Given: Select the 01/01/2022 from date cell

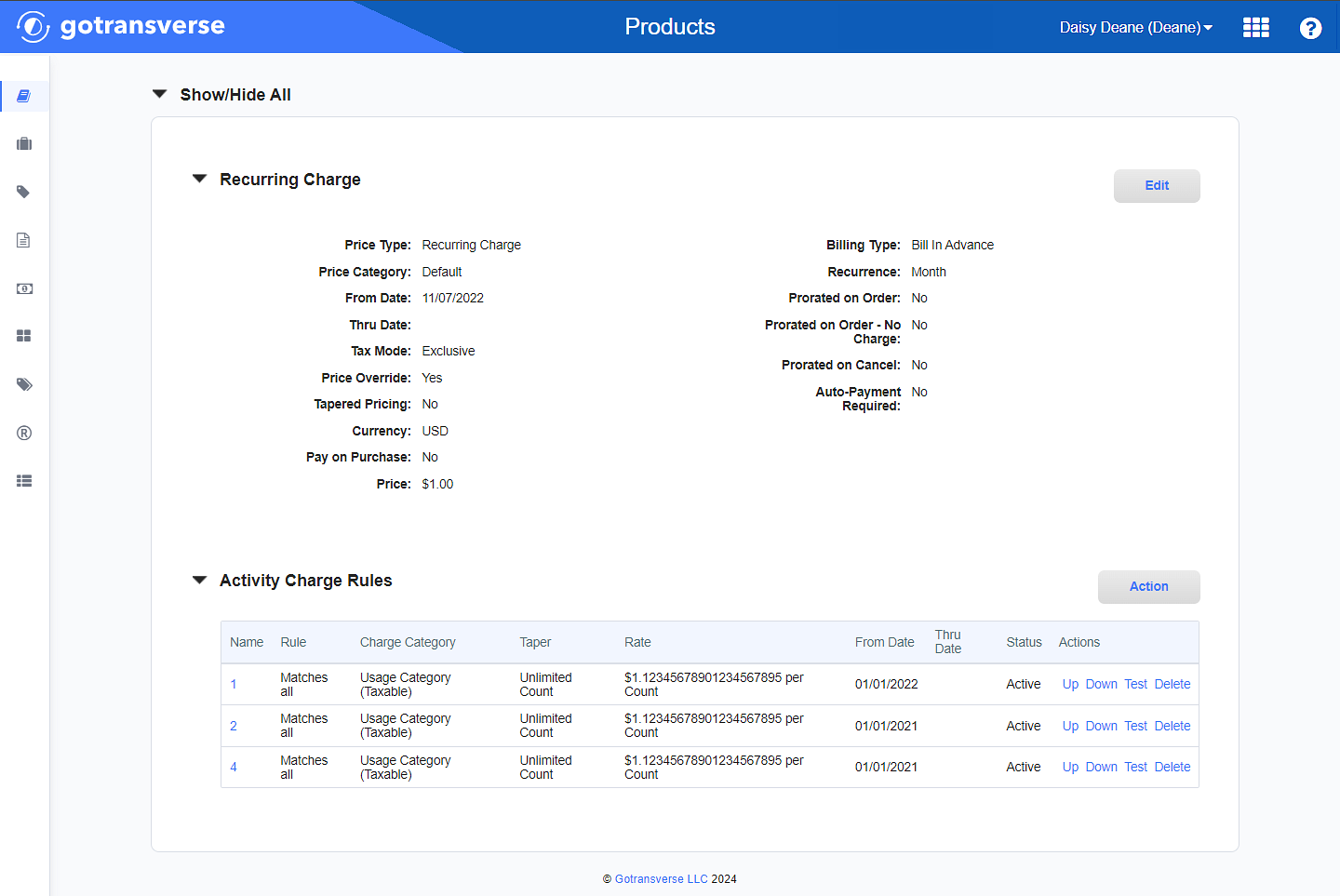Looking at the screenshot, I should tap(886, 684).
